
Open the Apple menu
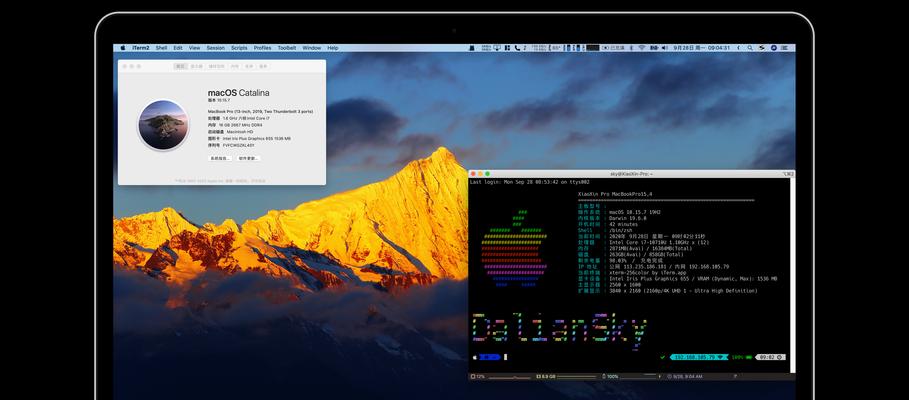[122, 48]
